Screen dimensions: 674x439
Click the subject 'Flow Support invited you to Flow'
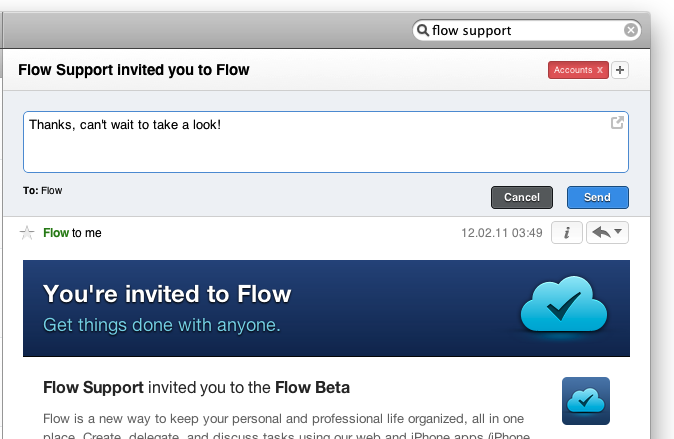click(134, 70)
